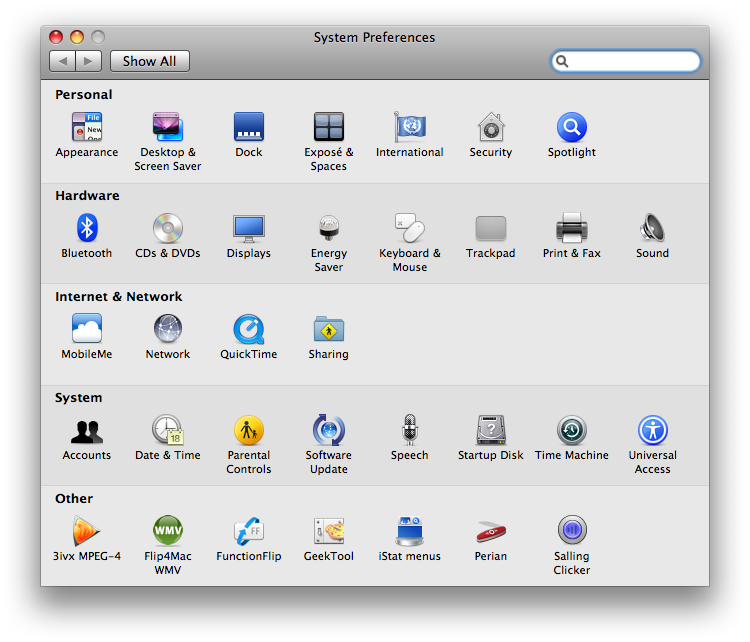Go back with the left arrow button
The height and width of the screenshot is (642, 750).
click(x=62, y=61)
